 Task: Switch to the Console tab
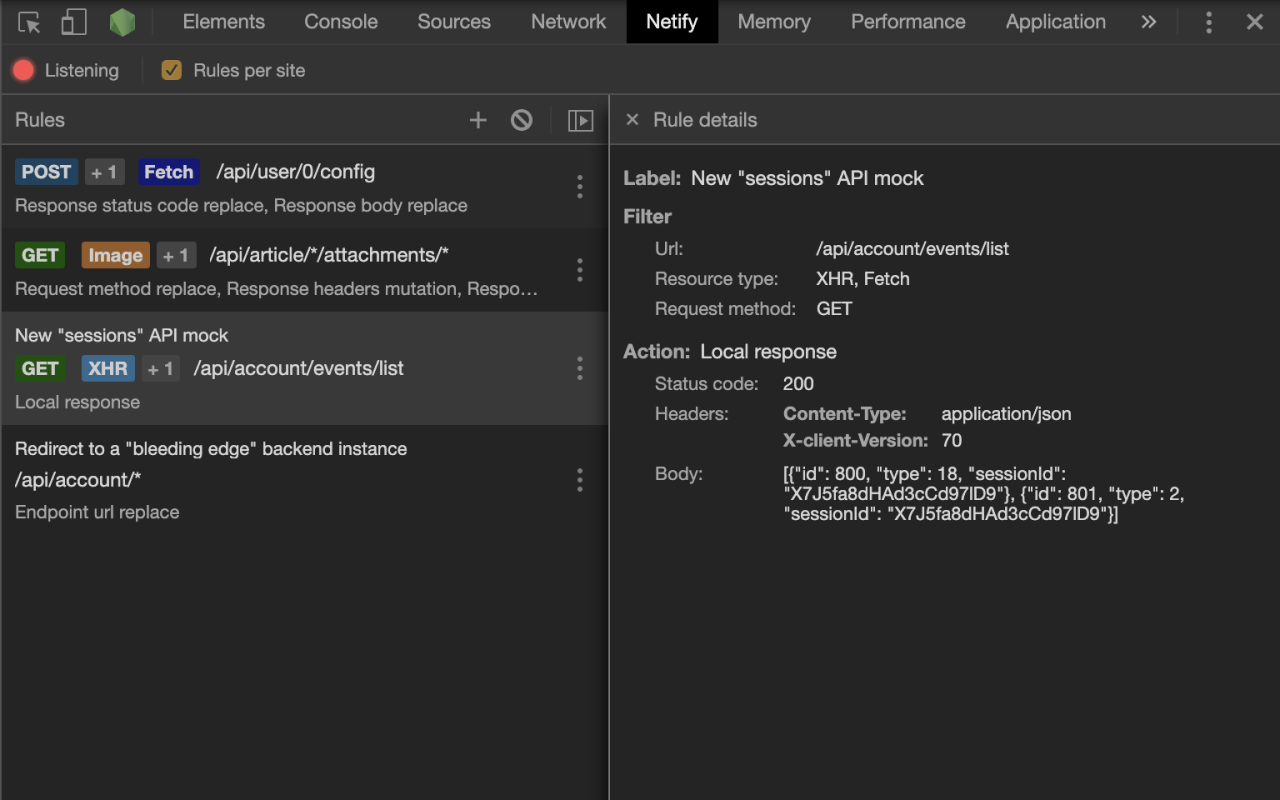pos(341,22)
